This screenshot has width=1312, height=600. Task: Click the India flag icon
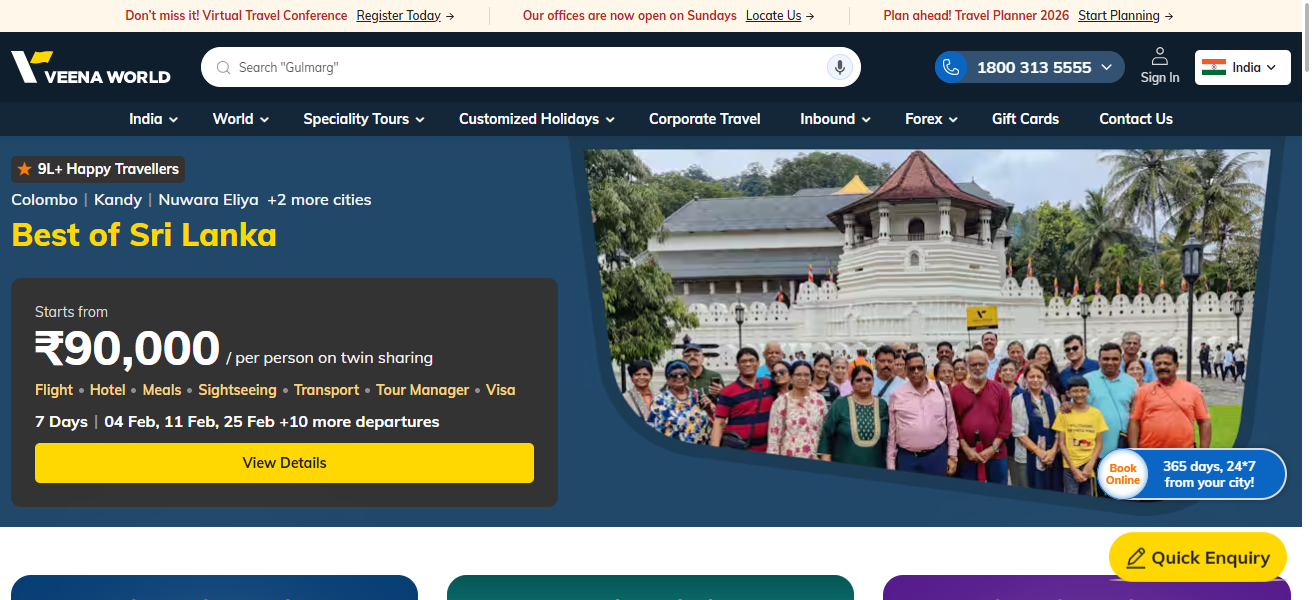(1214, 67)
